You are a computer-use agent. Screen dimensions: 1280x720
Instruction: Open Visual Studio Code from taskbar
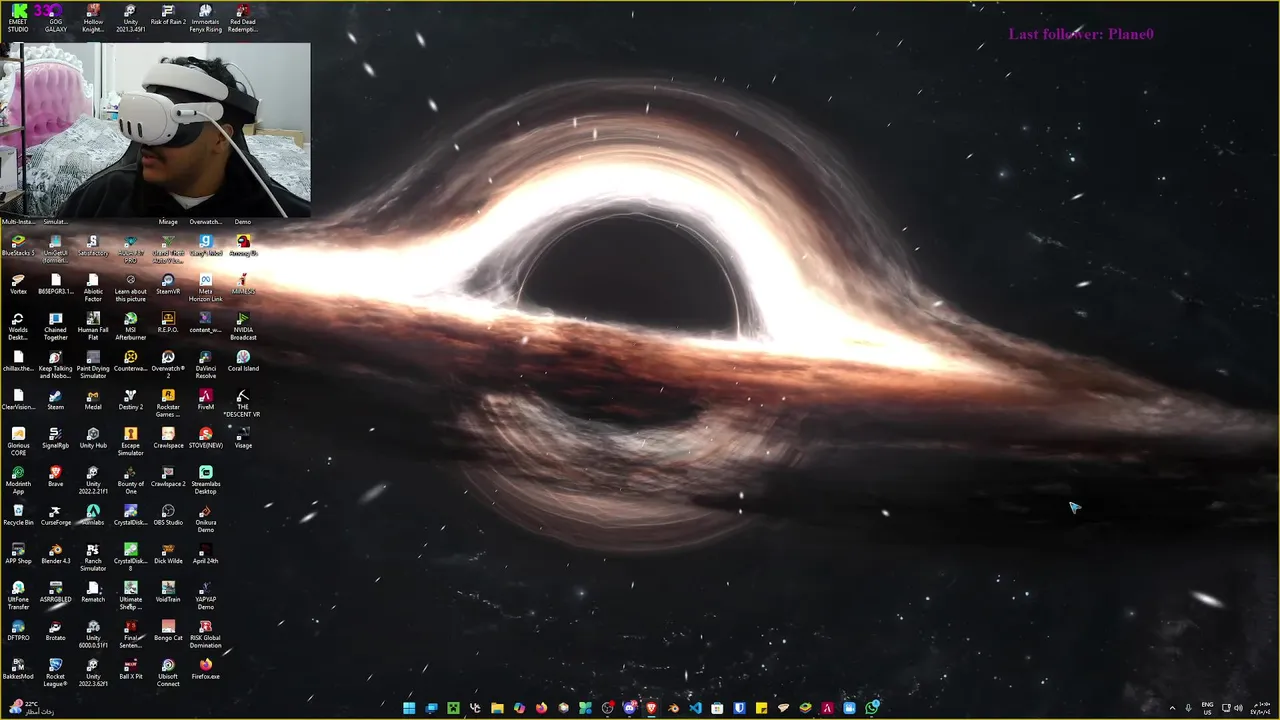tap(695, 708)
